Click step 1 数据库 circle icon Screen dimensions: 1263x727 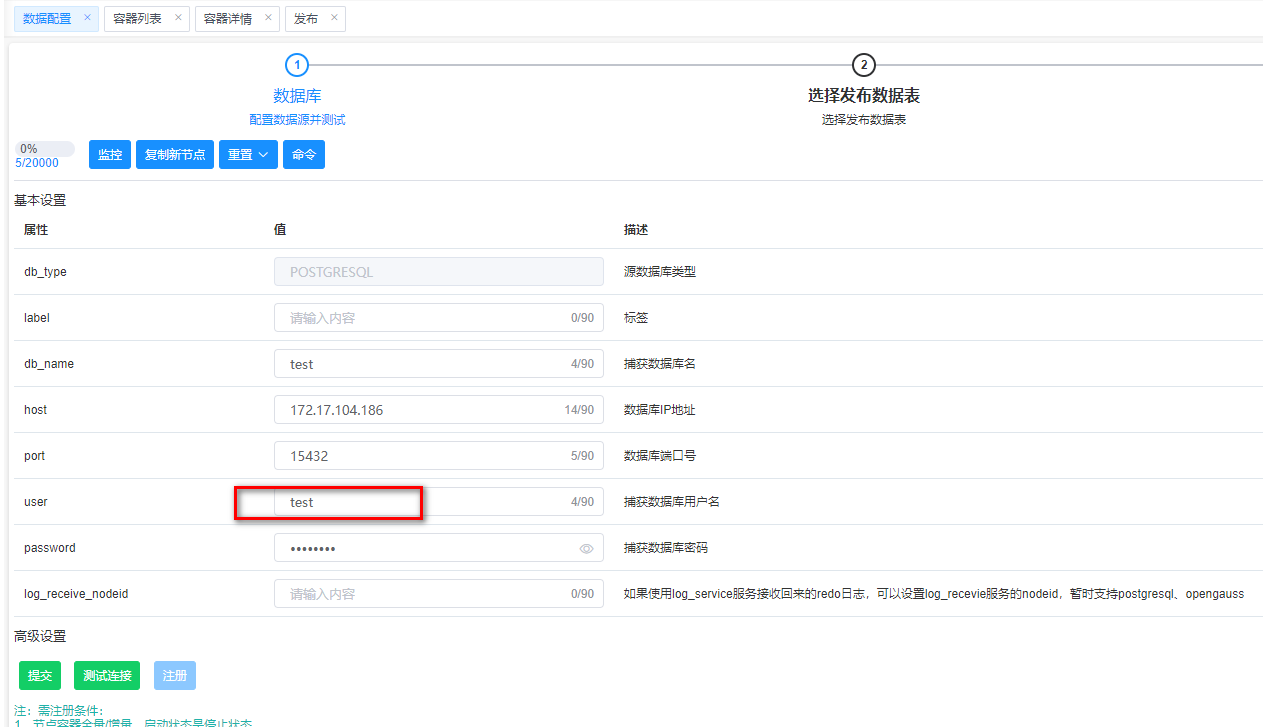(297, 65)
